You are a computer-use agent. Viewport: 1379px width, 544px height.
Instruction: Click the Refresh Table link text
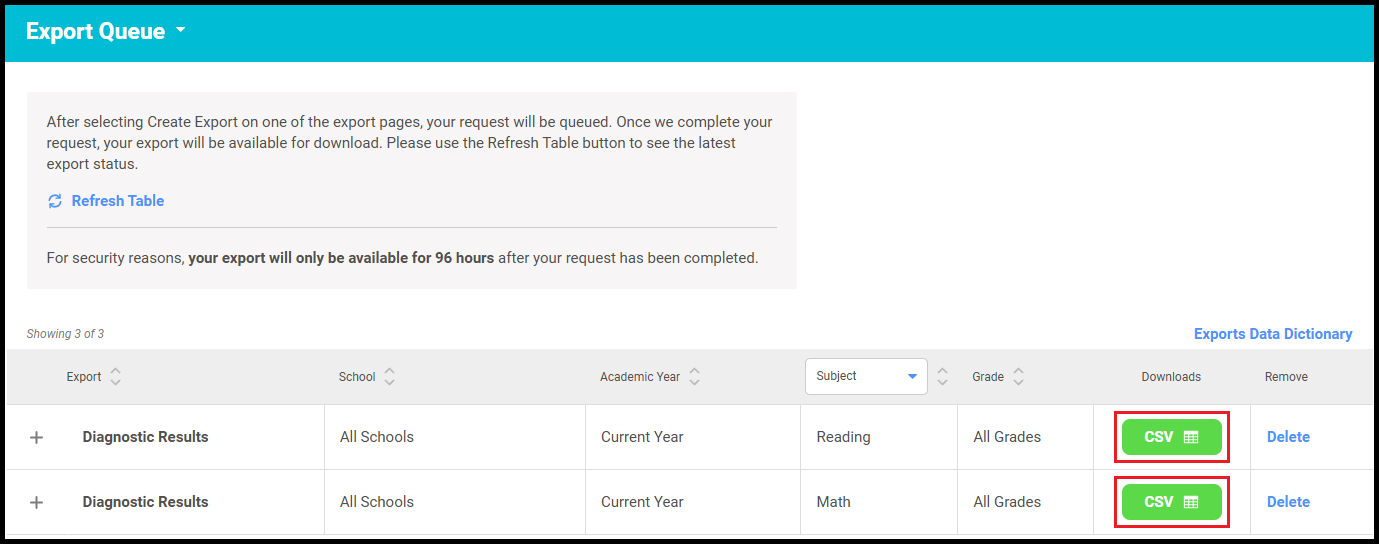[118, 201]
